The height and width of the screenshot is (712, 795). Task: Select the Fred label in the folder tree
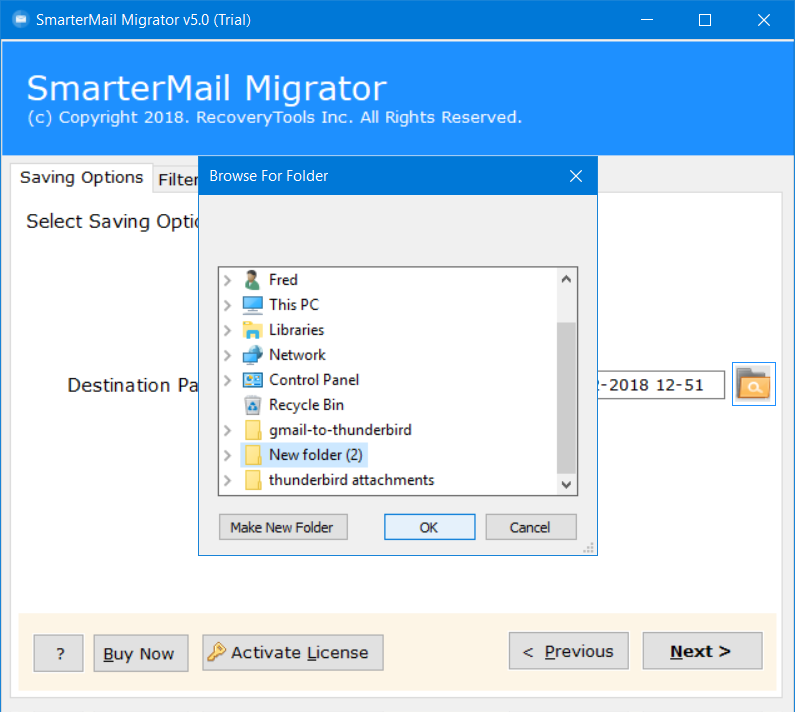283,280
